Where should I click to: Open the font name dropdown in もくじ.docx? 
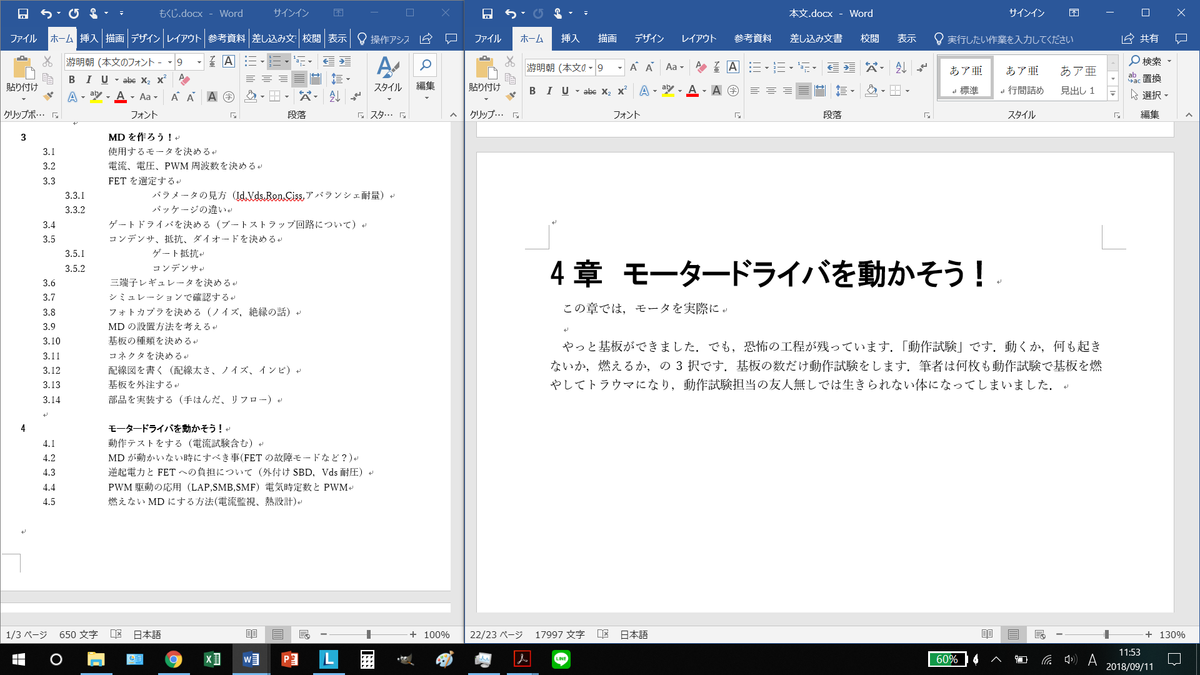click(x=170, y=62)
